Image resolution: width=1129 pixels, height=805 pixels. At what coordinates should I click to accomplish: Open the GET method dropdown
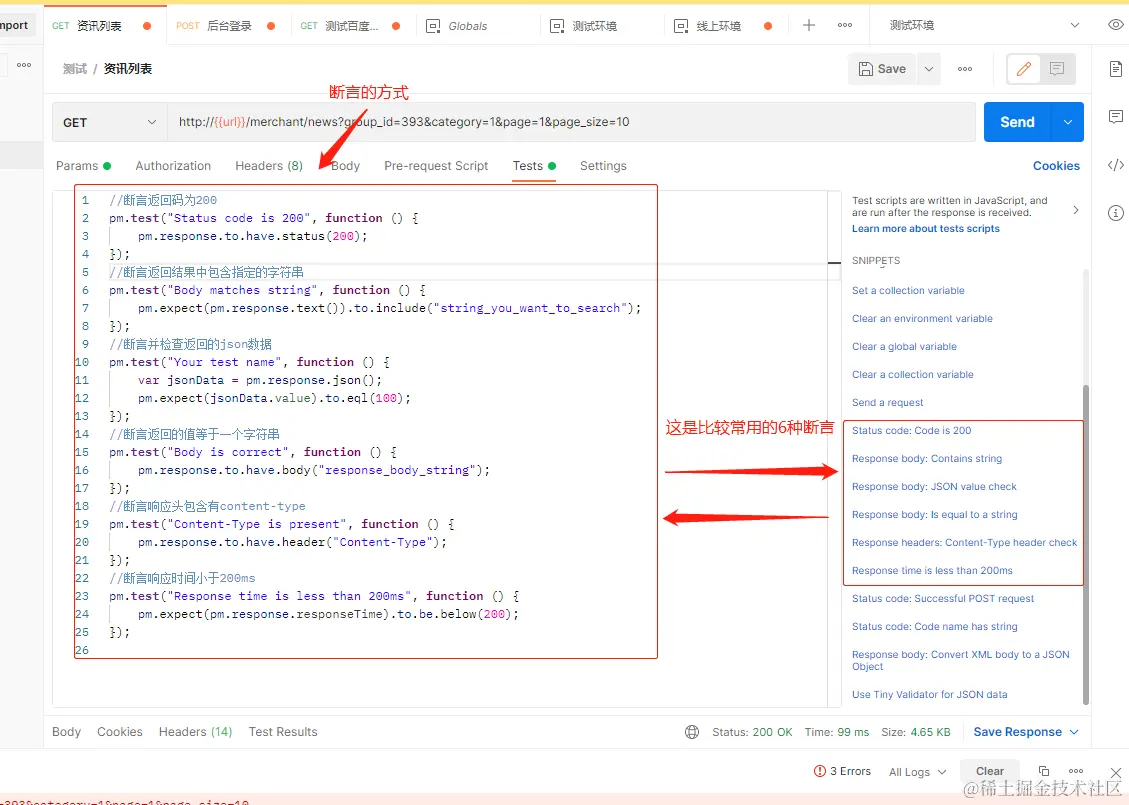[109, 122]
